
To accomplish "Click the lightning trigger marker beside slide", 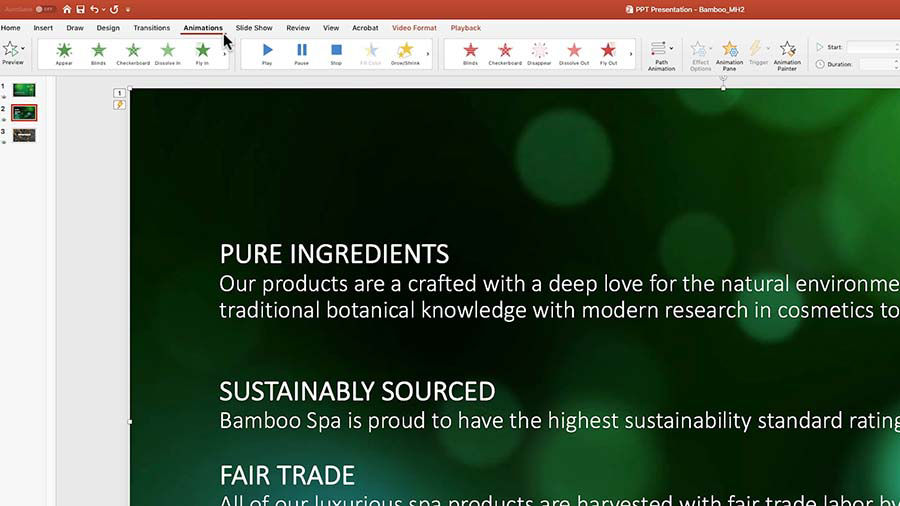I will 119,105.
